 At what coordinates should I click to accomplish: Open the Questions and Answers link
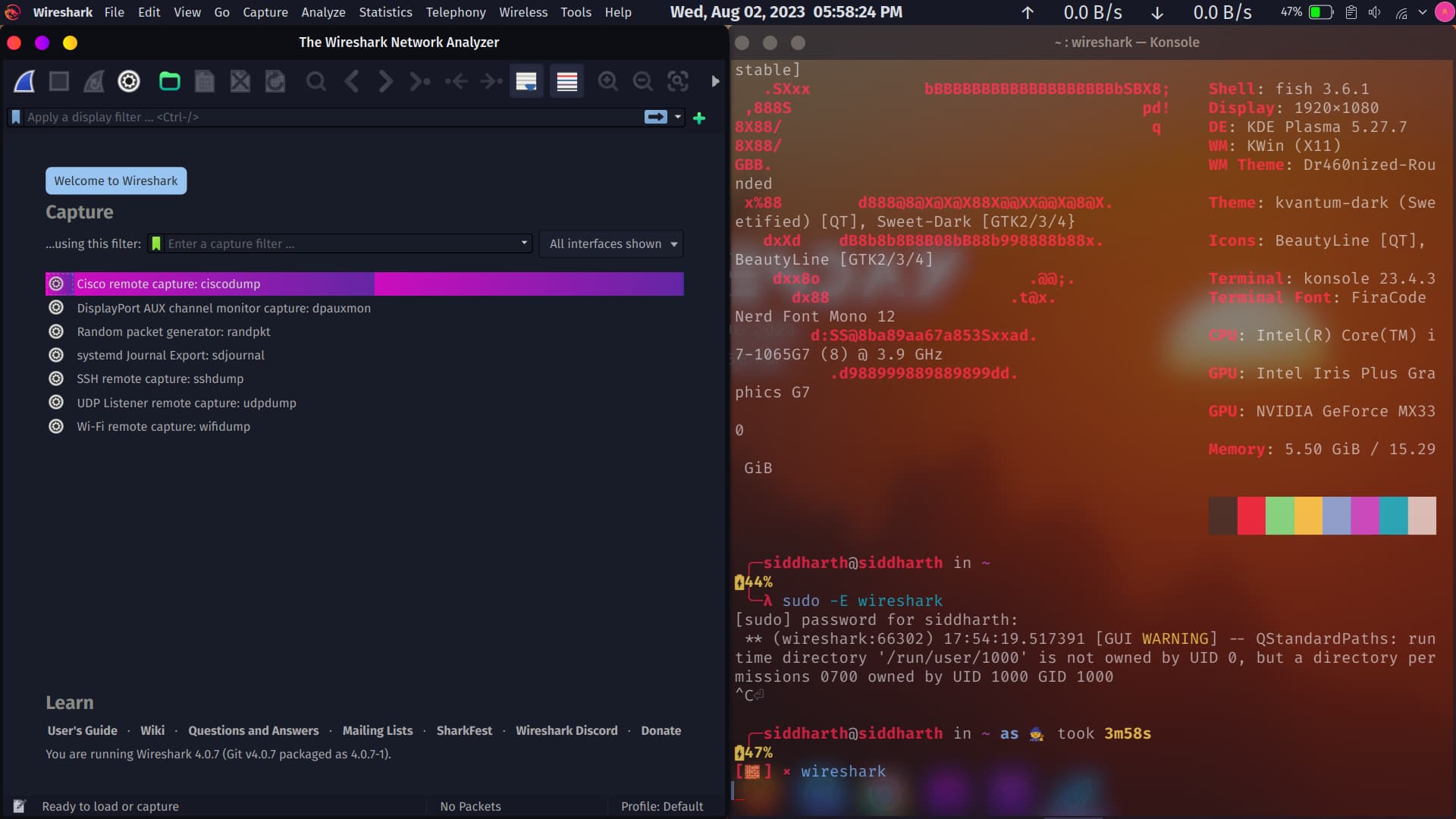tap(253, 730)
